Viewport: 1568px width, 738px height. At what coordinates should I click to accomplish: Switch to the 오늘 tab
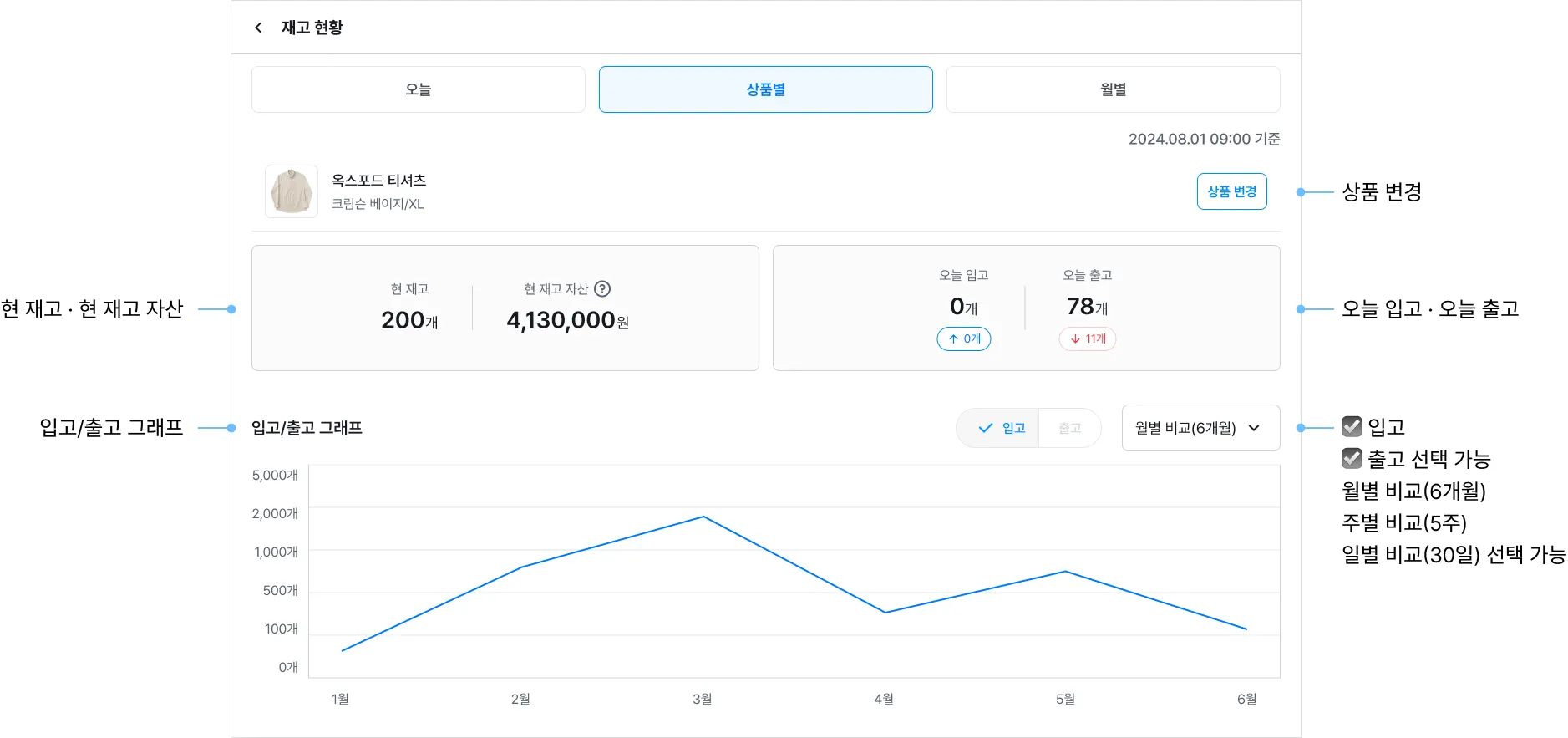(x=419, y=89)
